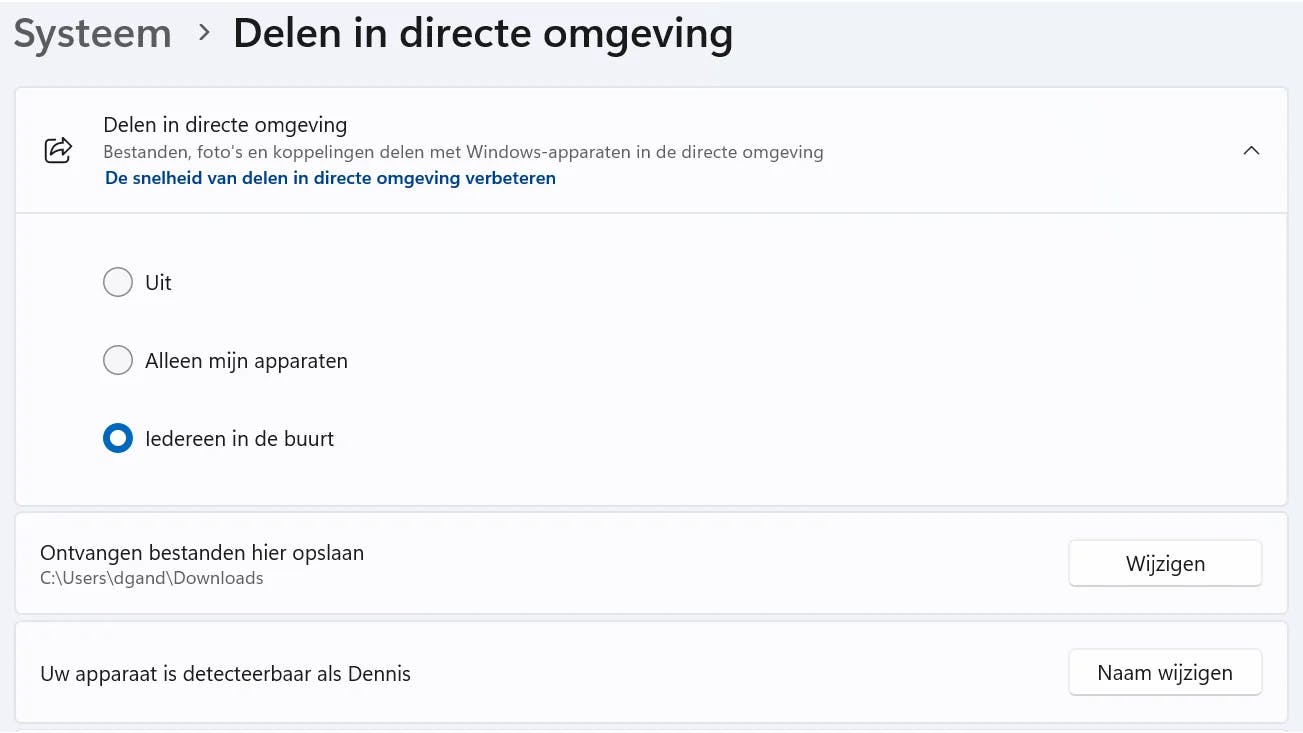Image resolution: width=1303 pixels, height=733 pixels.
Task: Click the C:\Users\dgand\Downloads path text
Action: [152, 578]
